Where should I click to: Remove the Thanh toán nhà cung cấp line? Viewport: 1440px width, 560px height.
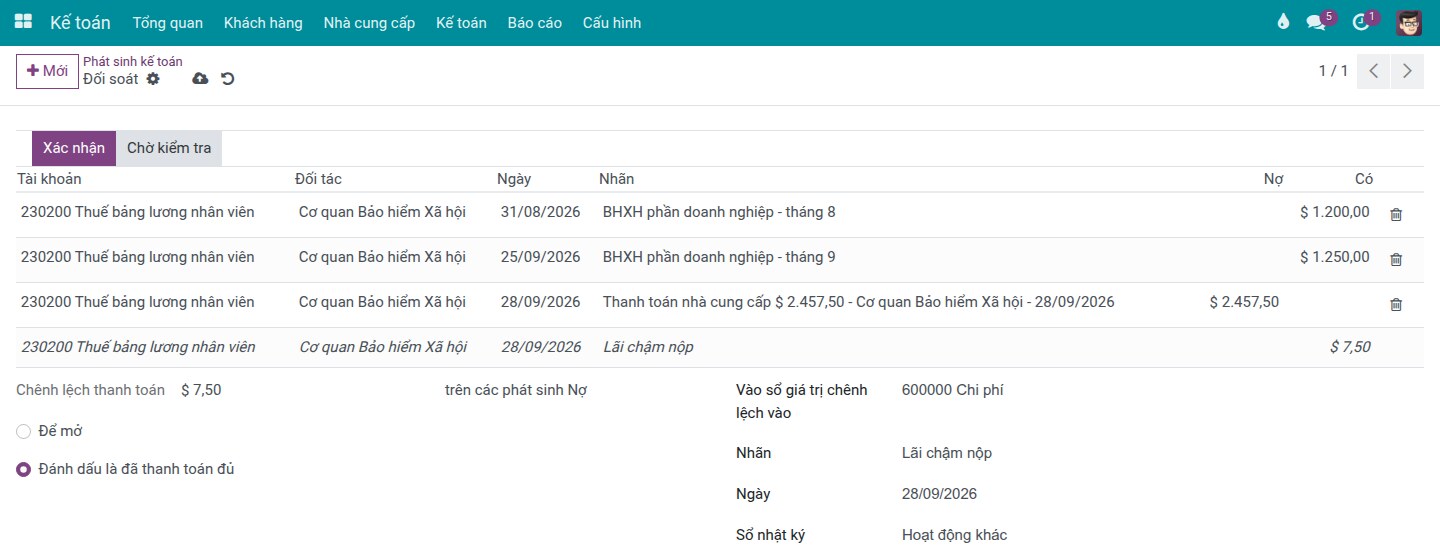tap(1396, 304)
